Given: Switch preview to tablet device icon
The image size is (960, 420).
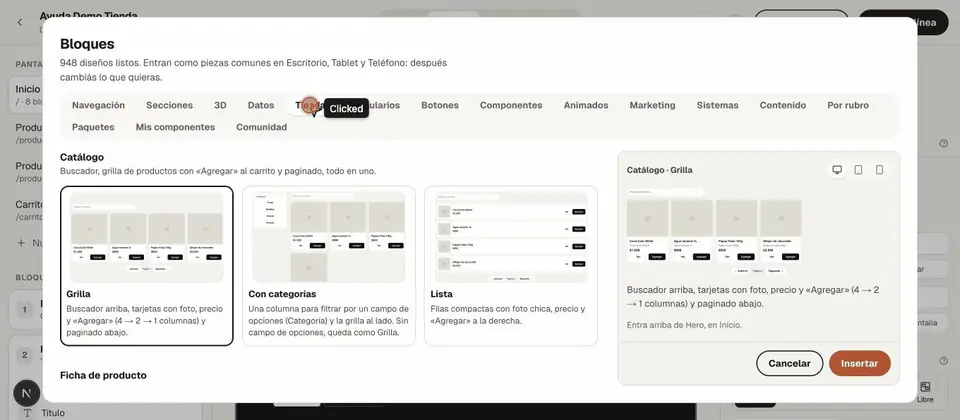Looking at the screenshot, I should point(858,170).
